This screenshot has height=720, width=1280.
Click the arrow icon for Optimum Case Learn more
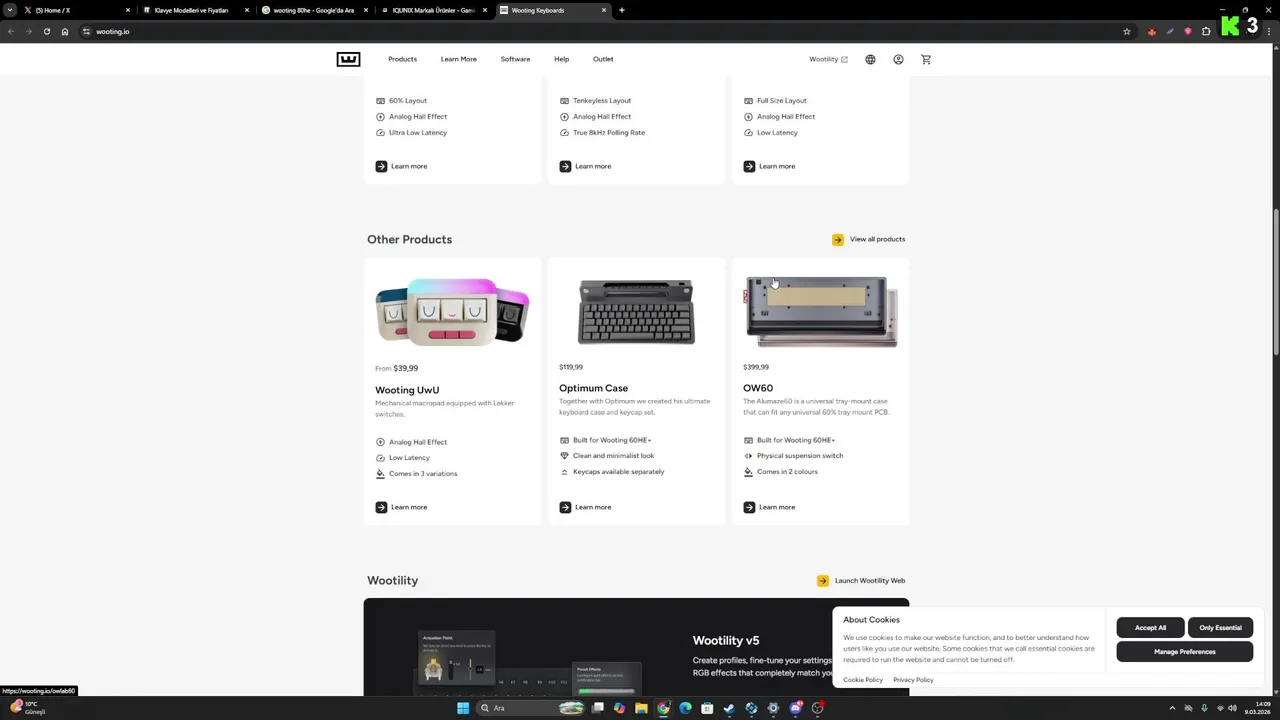[x=565, y=507]
